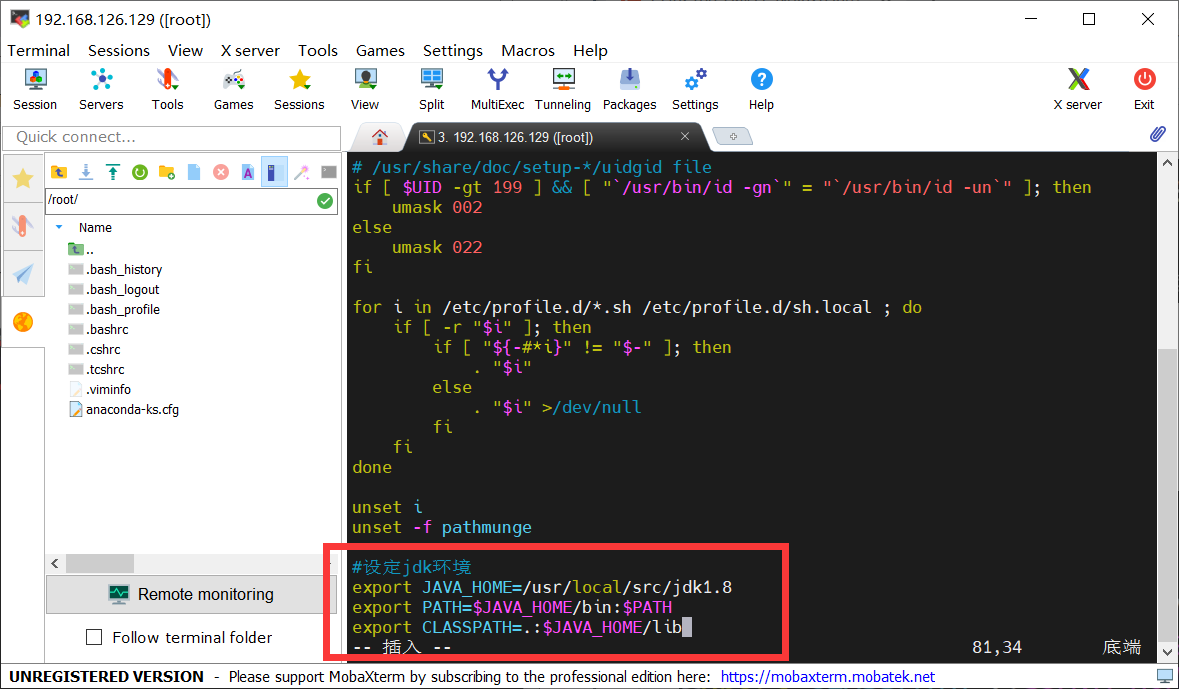Open the Tools menu
This screenshot has width=1179, height=689.
point(317,50)
